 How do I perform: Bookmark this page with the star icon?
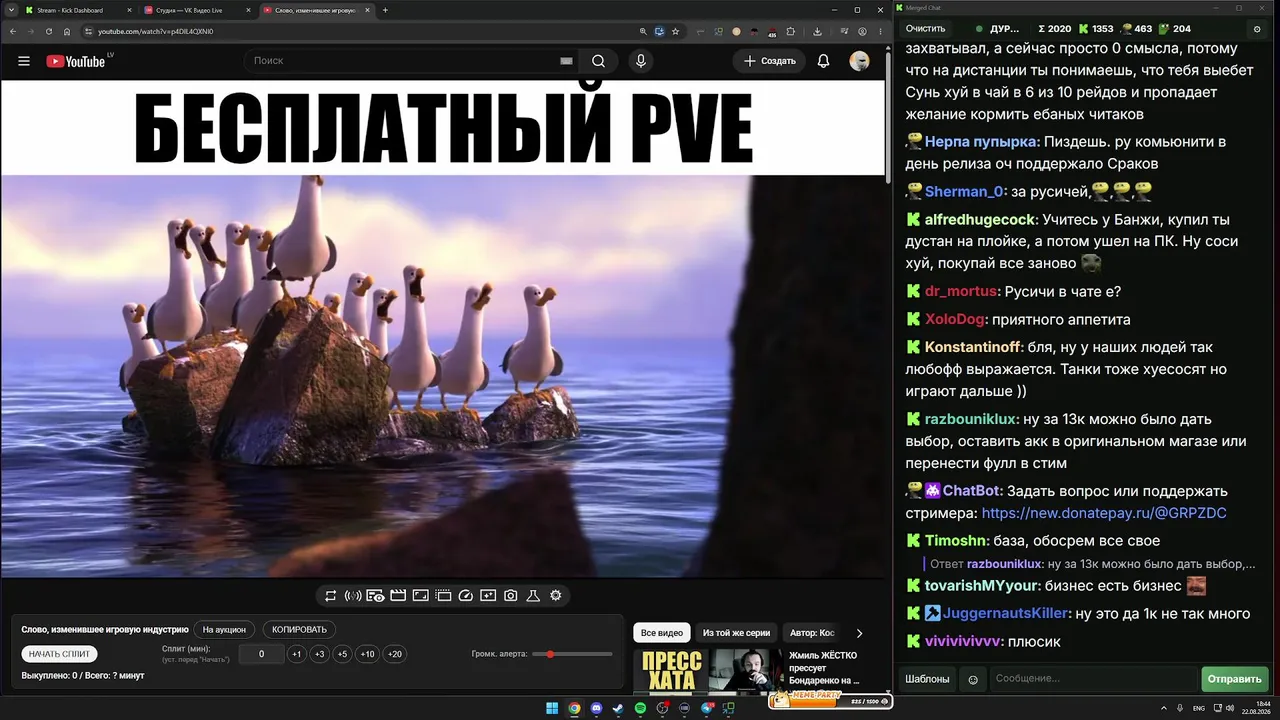tap(676, 31)
